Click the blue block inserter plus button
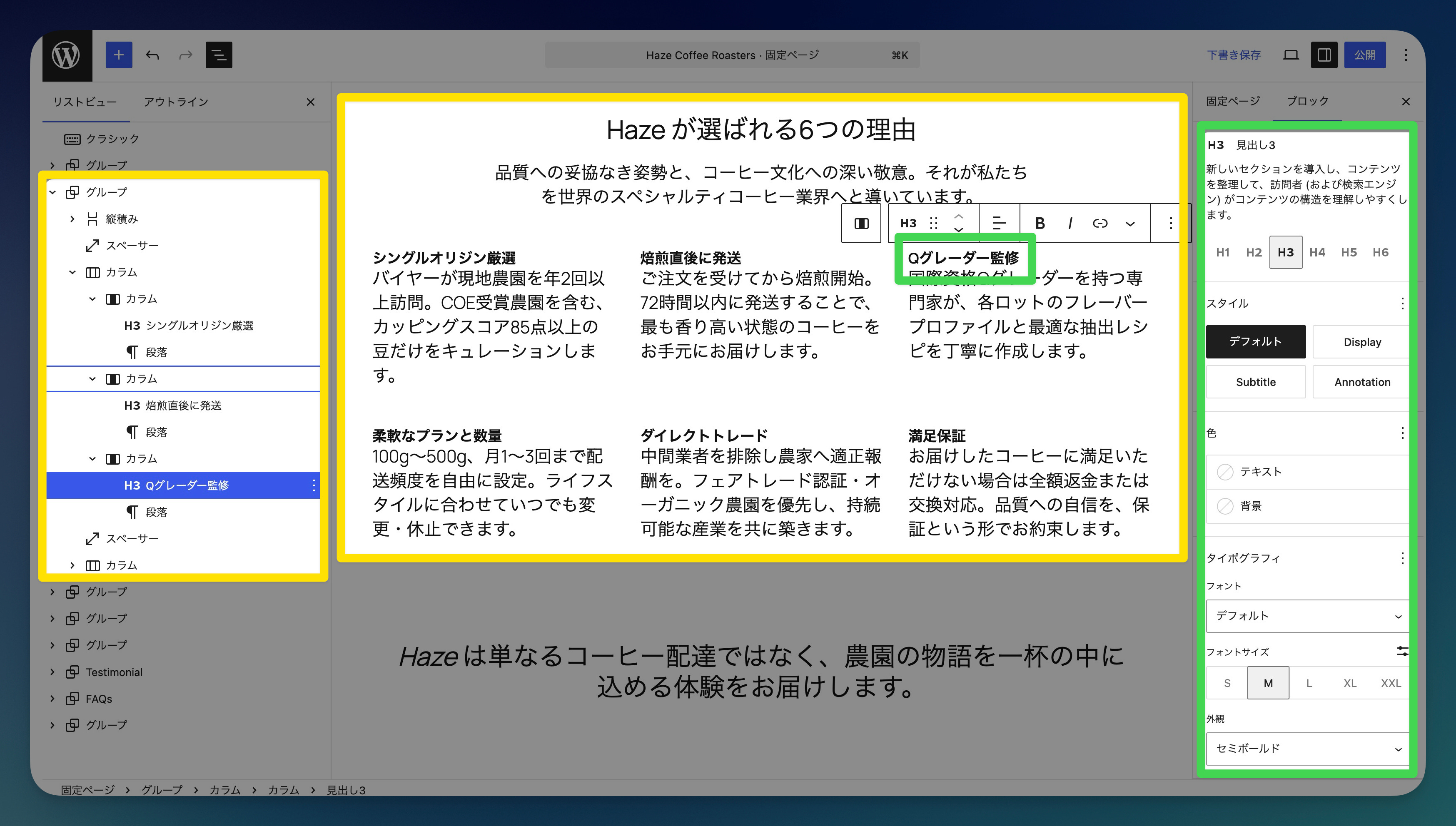Image resolution: width=1456 pixels, height=826 pixels. click(119, 55)
